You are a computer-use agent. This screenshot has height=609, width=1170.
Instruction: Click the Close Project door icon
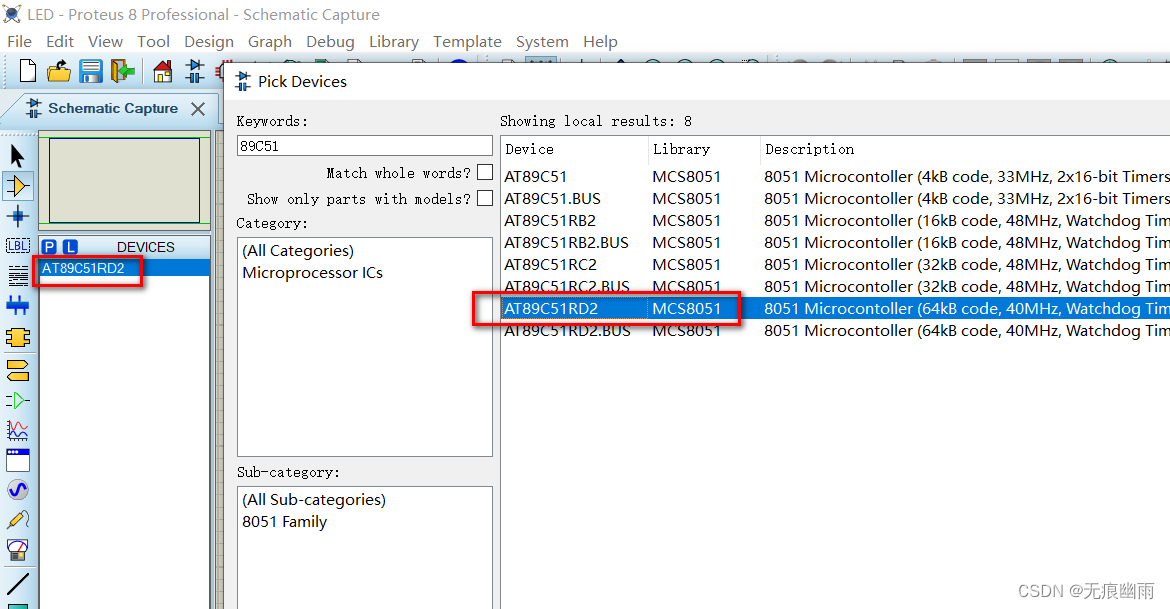click(x=122, y=71)
